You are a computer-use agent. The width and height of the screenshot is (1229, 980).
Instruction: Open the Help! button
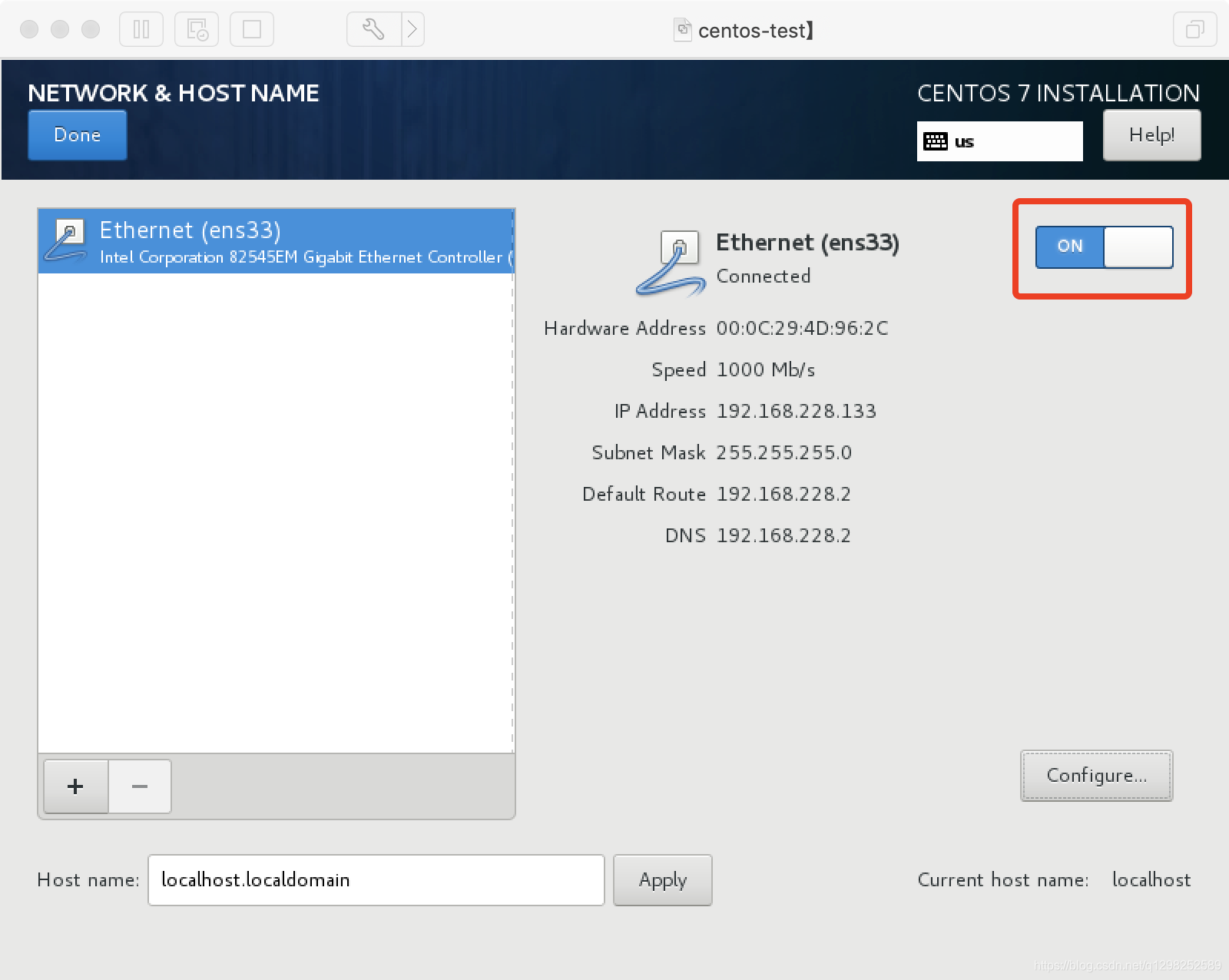click(1151, 135)
